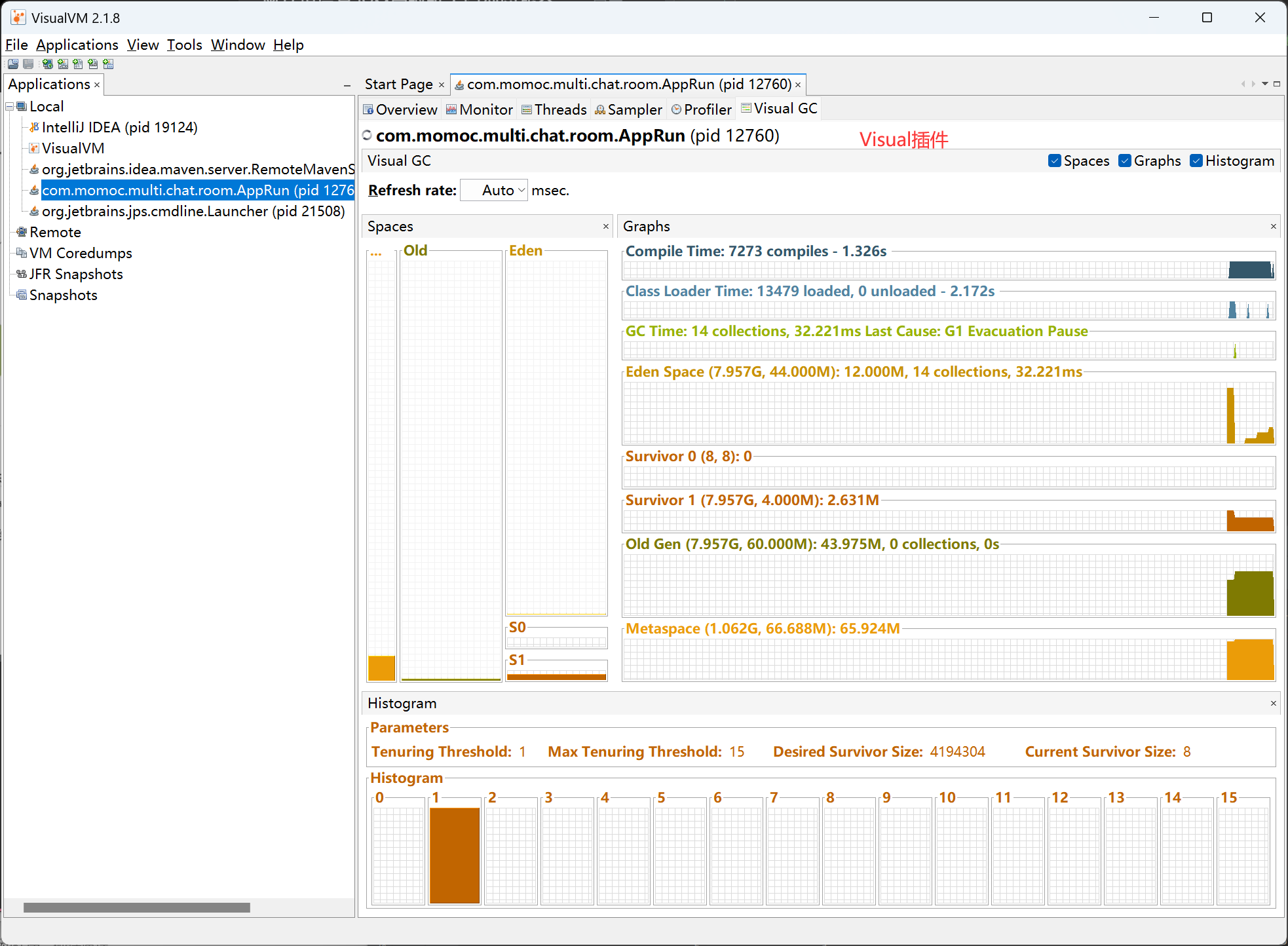Screen dimensions: 1288x946
Task: Click the IntelliJ IDEA application icon in tree
Action: pyautogui.click(x=34, y=127)
